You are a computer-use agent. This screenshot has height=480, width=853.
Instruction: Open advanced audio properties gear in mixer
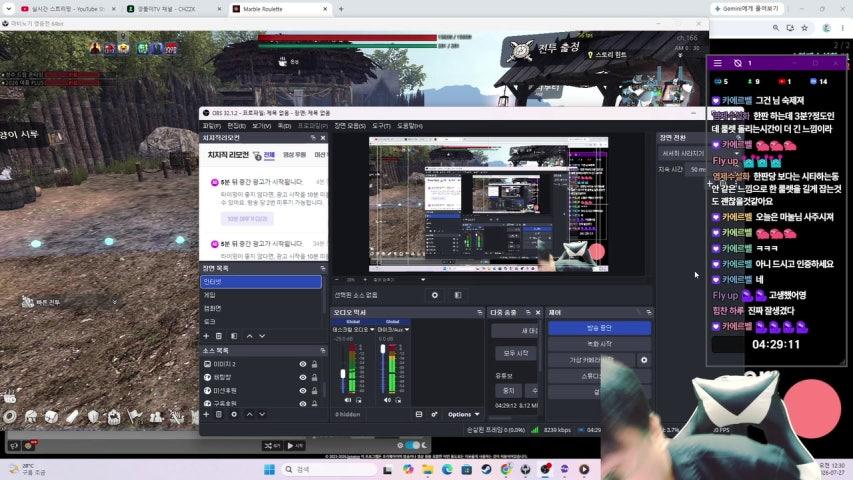coord(434,414)
